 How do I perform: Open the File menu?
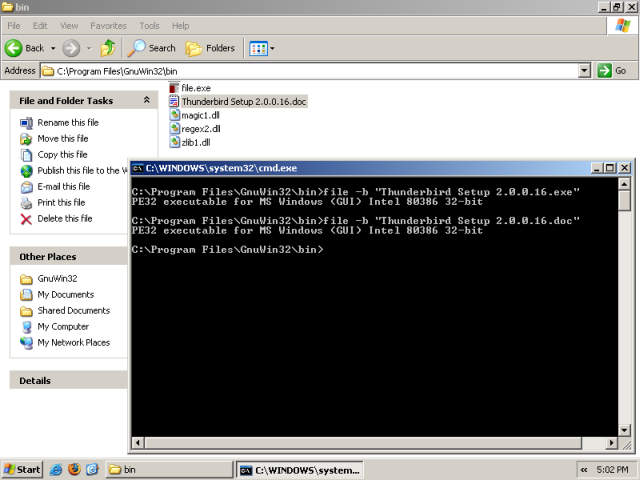(x=14, y=26)
